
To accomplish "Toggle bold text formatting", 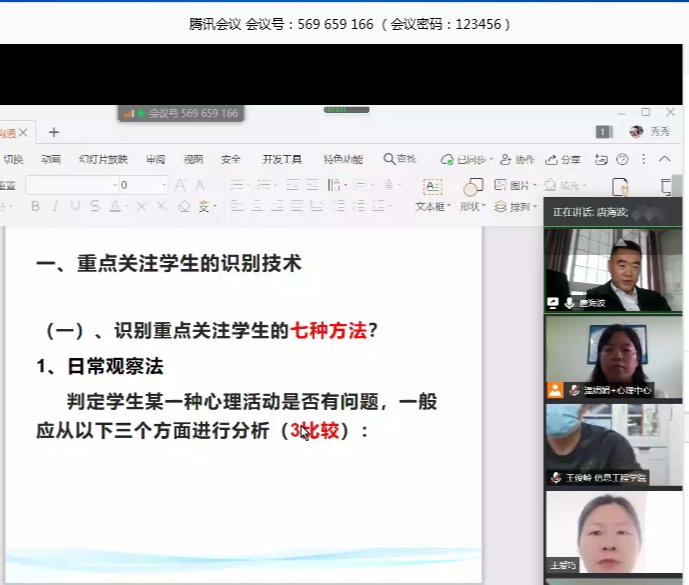I will pyautogui.click(x=35, y=206).
